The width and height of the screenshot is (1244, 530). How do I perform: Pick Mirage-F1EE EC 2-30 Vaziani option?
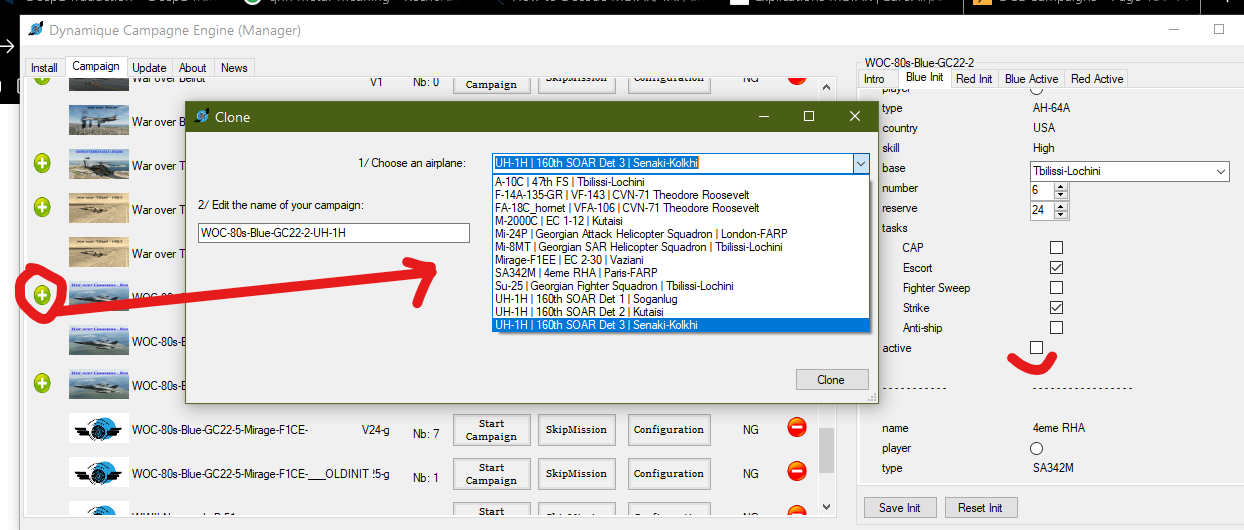[681, 259]
